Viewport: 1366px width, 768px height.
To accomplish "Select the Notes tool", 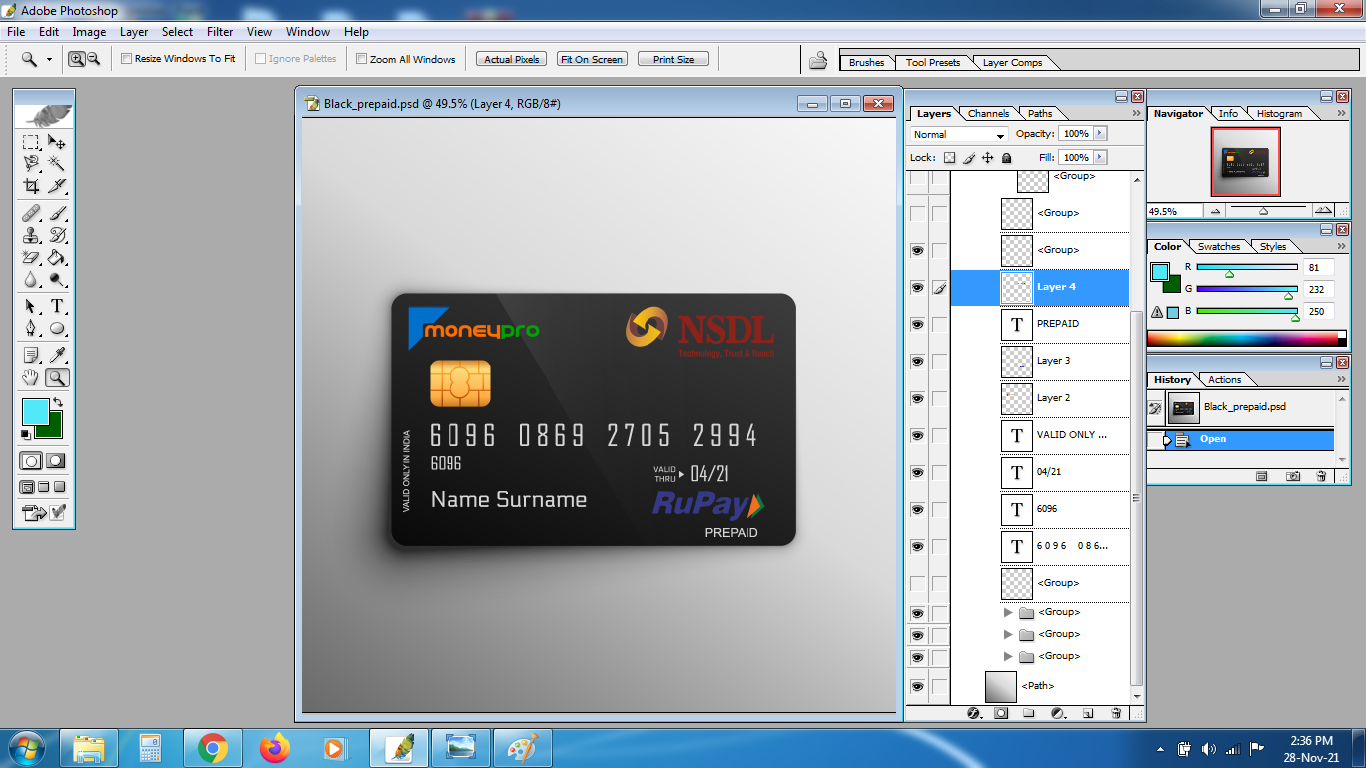I will (x=31, y=355).
